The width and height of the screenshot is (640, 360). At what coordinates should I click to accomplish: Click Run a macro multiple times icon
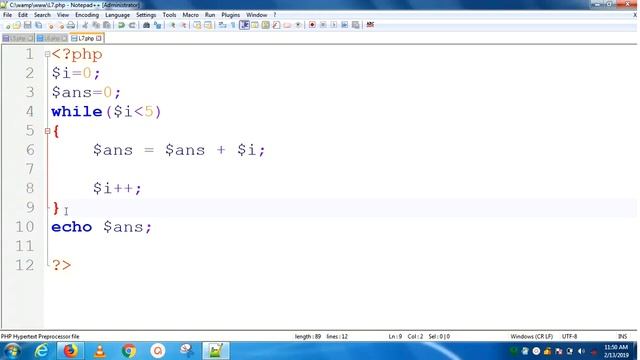coord(344,25)
